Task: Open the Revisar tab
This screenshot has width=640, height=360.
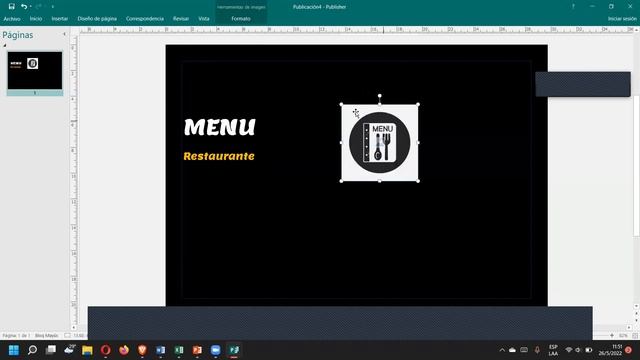Action: (x=181, y=19)
